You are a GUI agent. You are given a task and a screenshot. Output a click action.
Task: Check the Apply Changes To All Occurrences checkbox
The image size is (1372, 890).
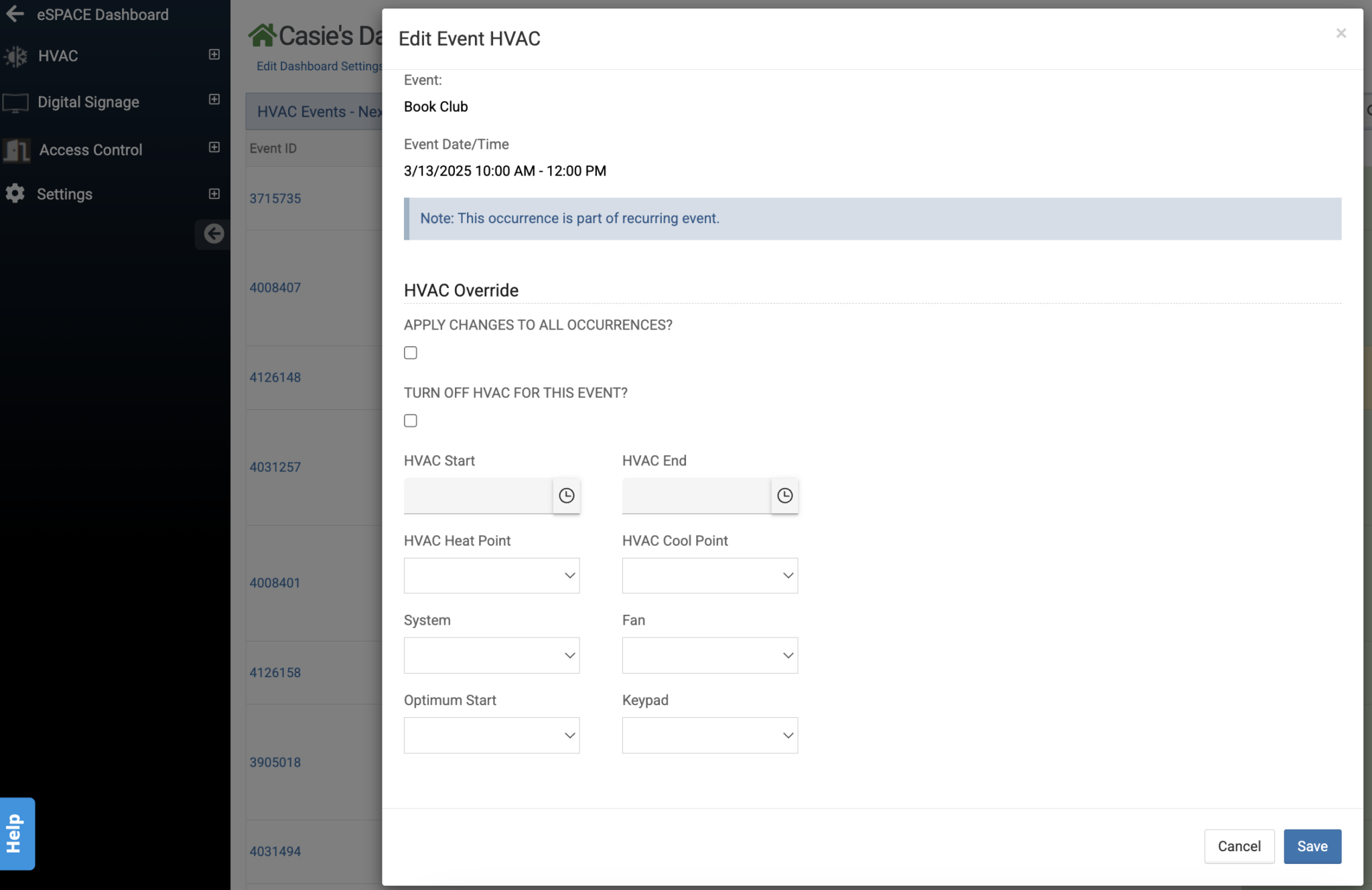pyautogui.click(x=410, y=352)
